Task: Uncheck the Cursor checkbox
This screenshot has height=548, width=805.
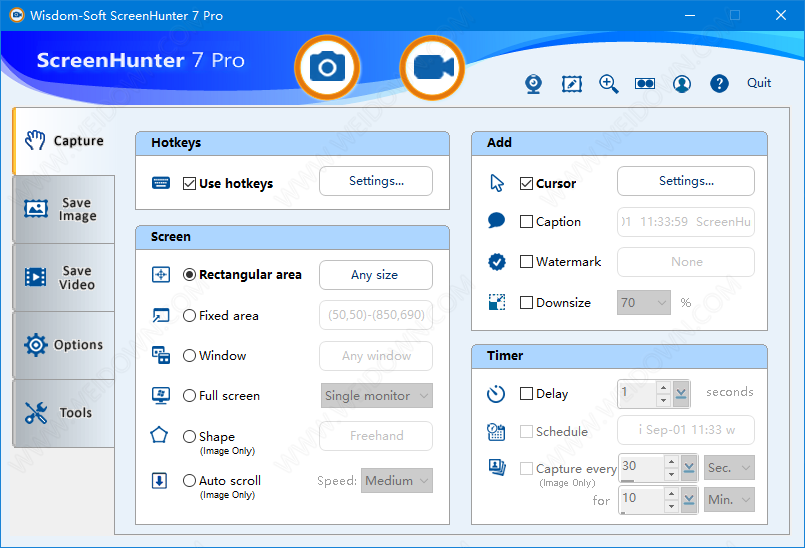Action: pyautogui.click(x=526, y=183)
